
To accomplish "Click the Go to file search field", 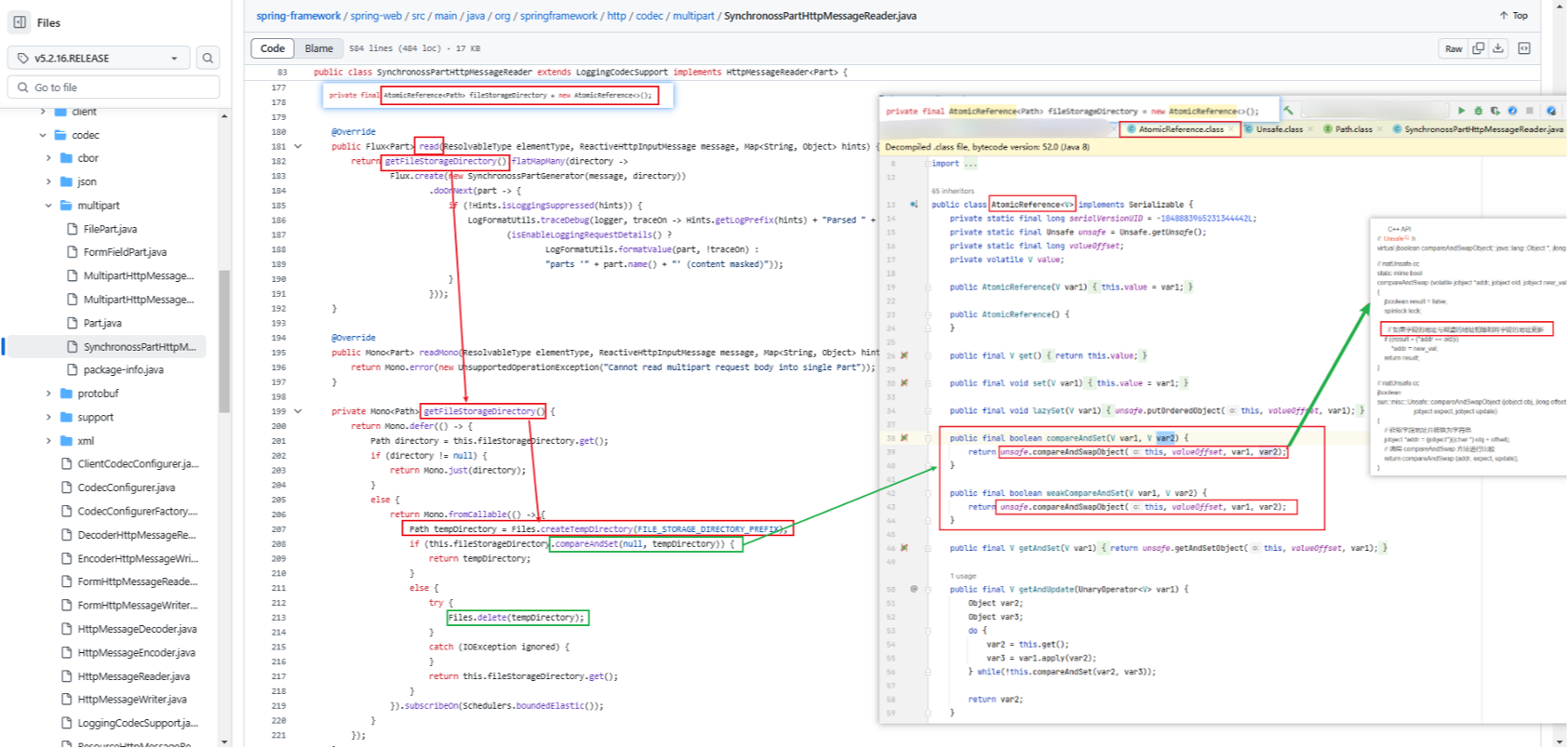I will click(x=114, y=87).
